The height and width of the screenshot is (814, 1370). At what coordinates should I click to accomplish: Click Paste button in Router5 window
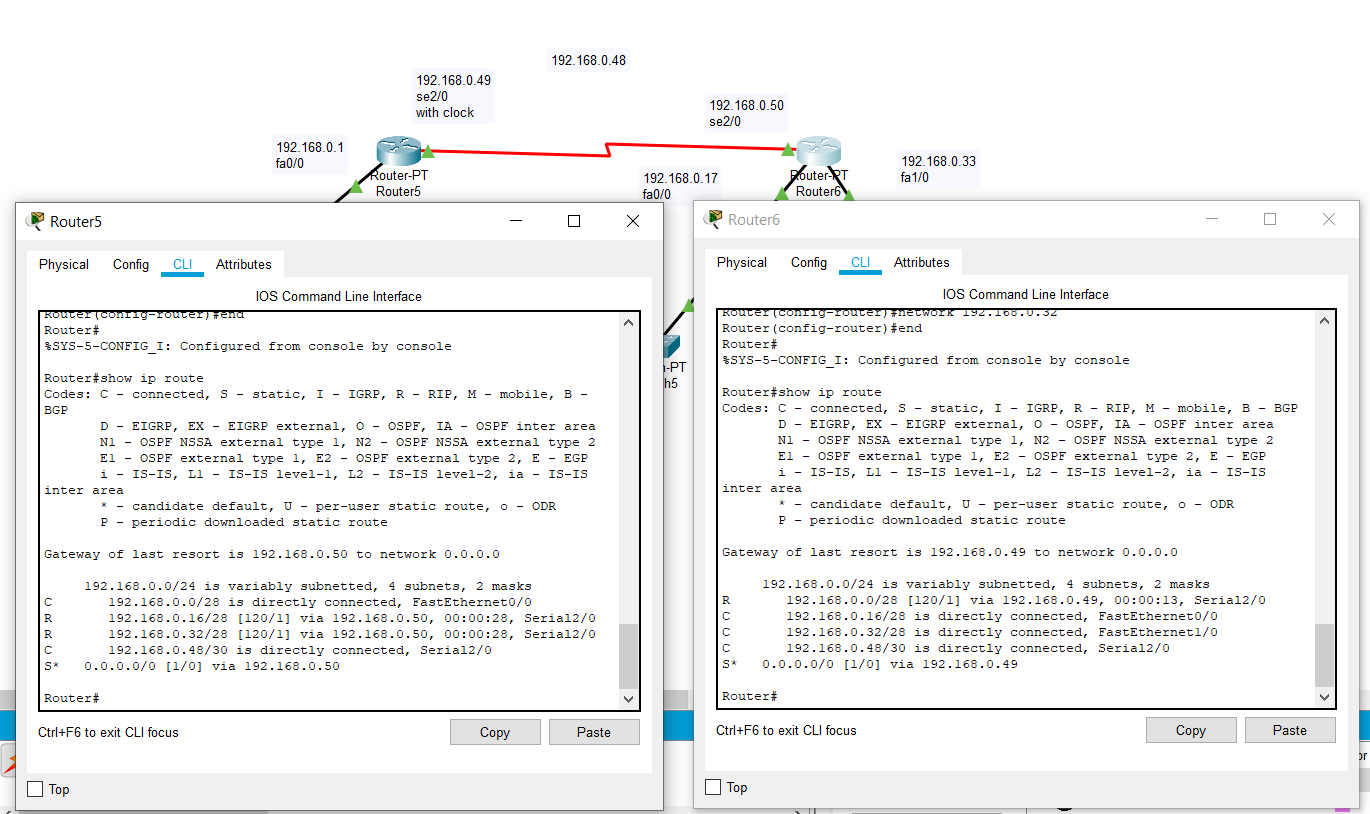point(594,732)
